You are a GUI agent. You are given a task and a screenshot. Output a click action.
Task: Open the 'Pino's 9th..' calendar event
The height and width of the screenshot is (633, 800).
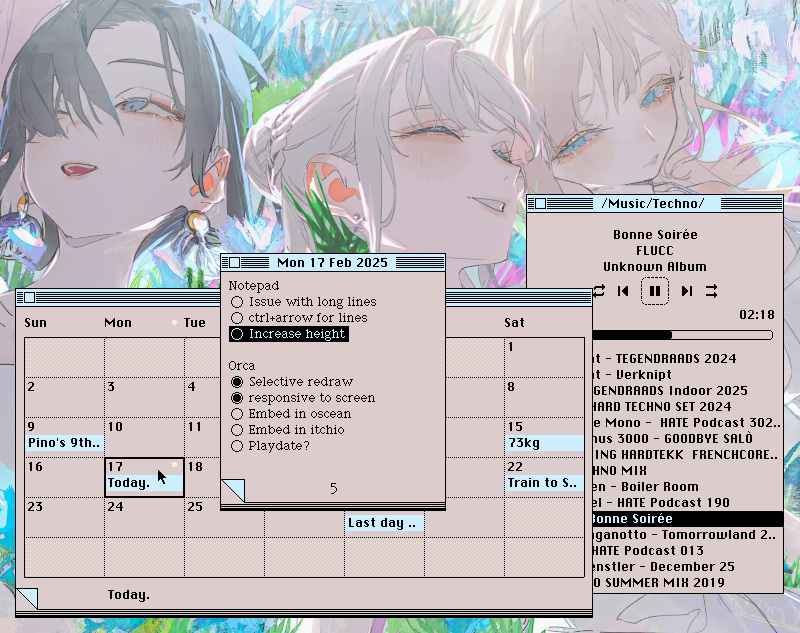pyautogui.click(x=64, y=443)
